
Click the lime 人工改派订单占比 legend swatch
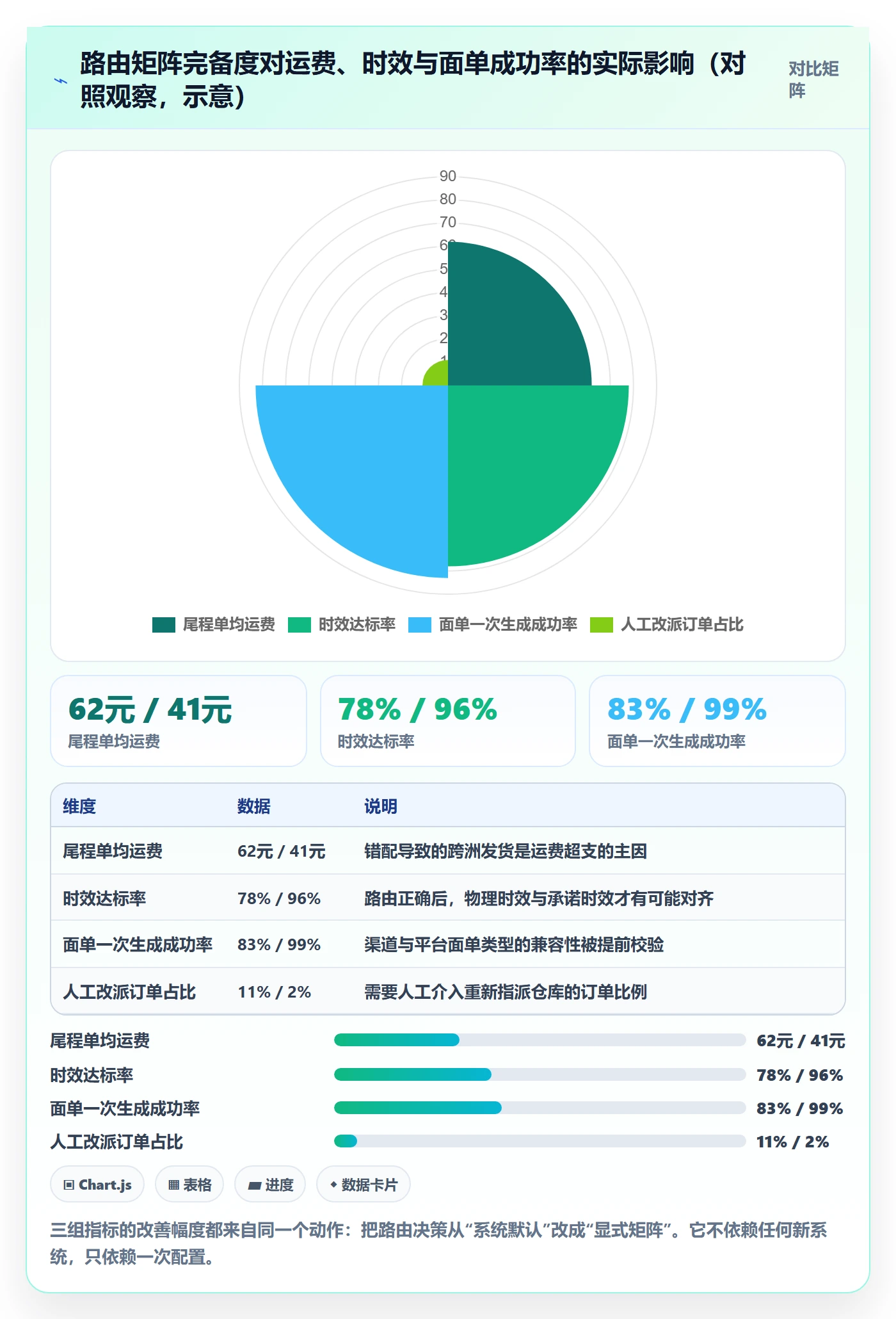tap(602, 624)
